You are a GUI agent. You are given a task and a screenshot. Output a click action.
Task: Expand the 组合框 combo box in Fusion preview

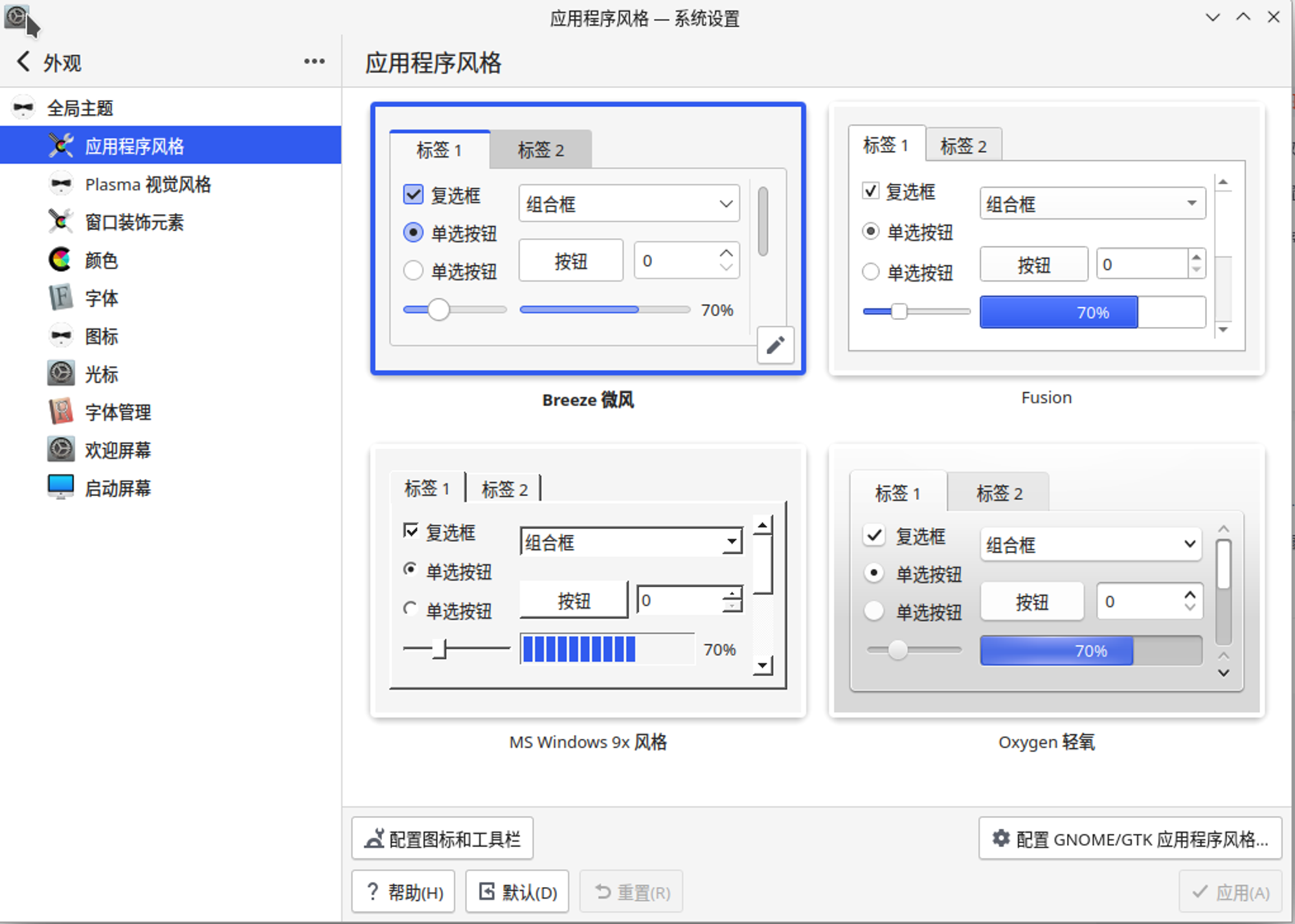coord(1092,204)
